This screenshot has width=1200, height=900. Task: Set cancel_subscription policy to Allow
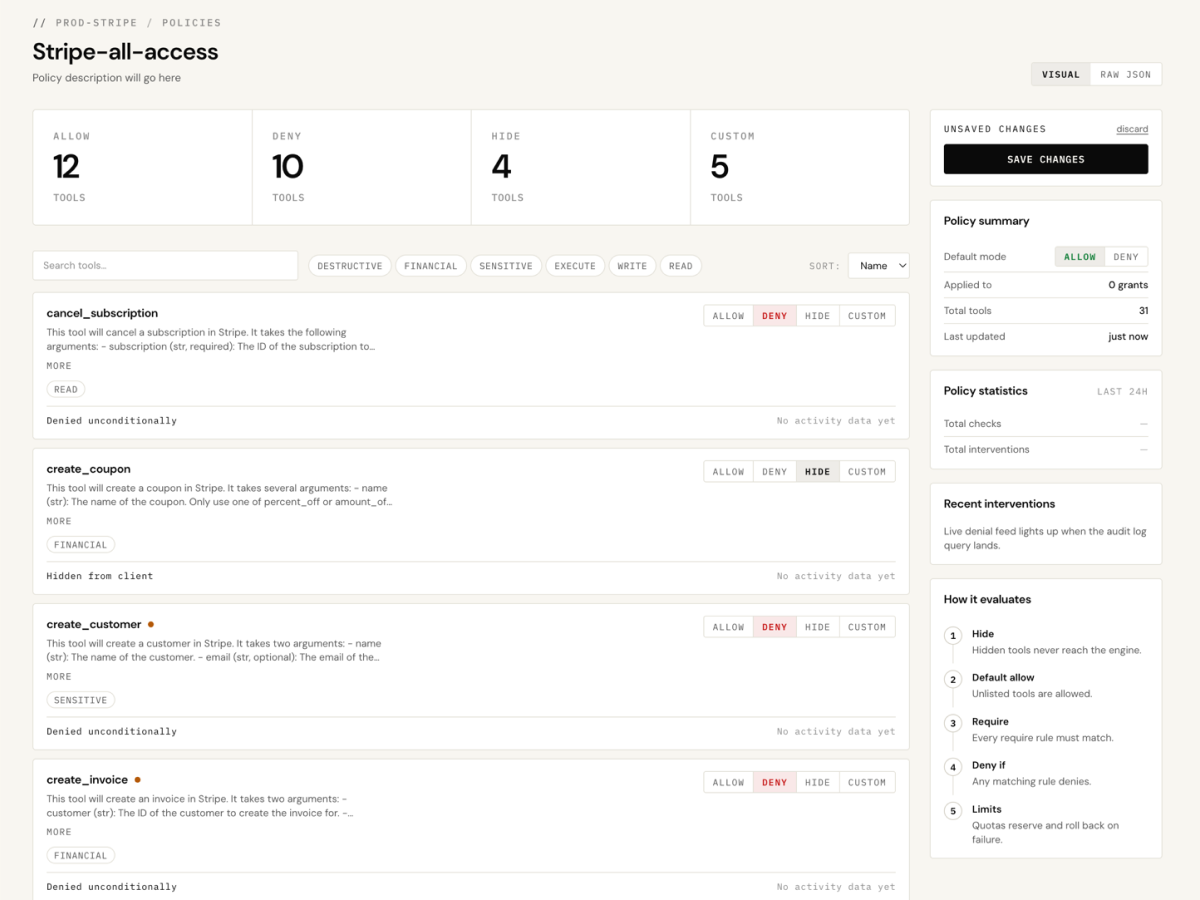point(728,316)
